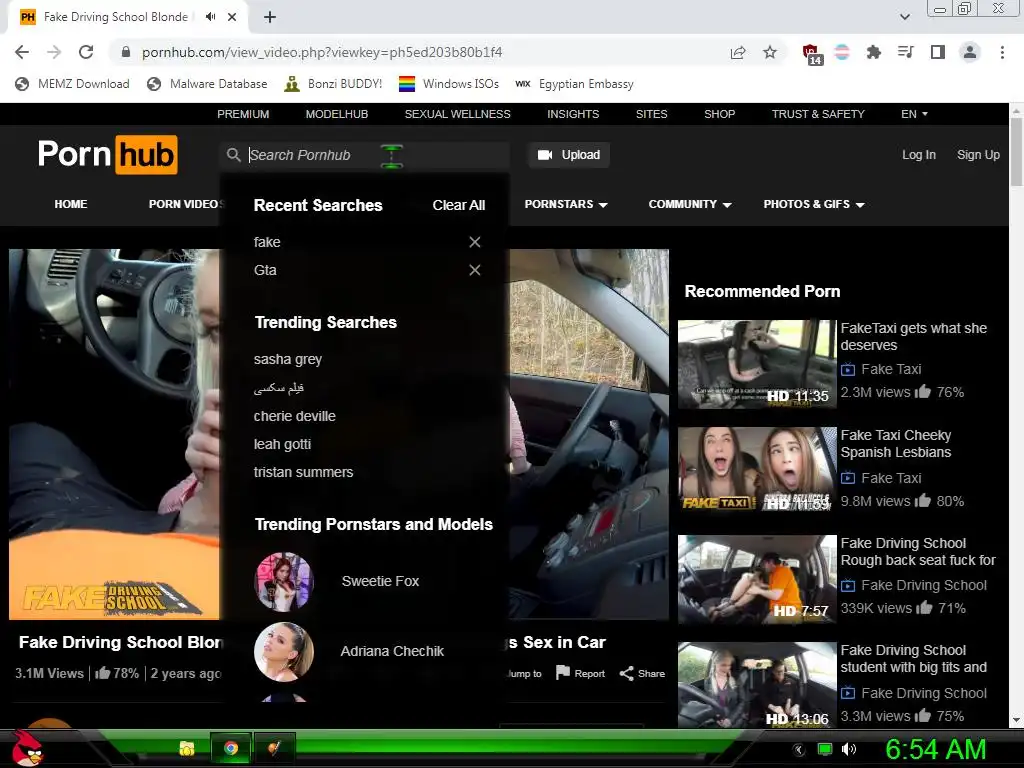Open the tab search chevron
The height and width of the screenshot is (768, 1024).
[904, 18]
